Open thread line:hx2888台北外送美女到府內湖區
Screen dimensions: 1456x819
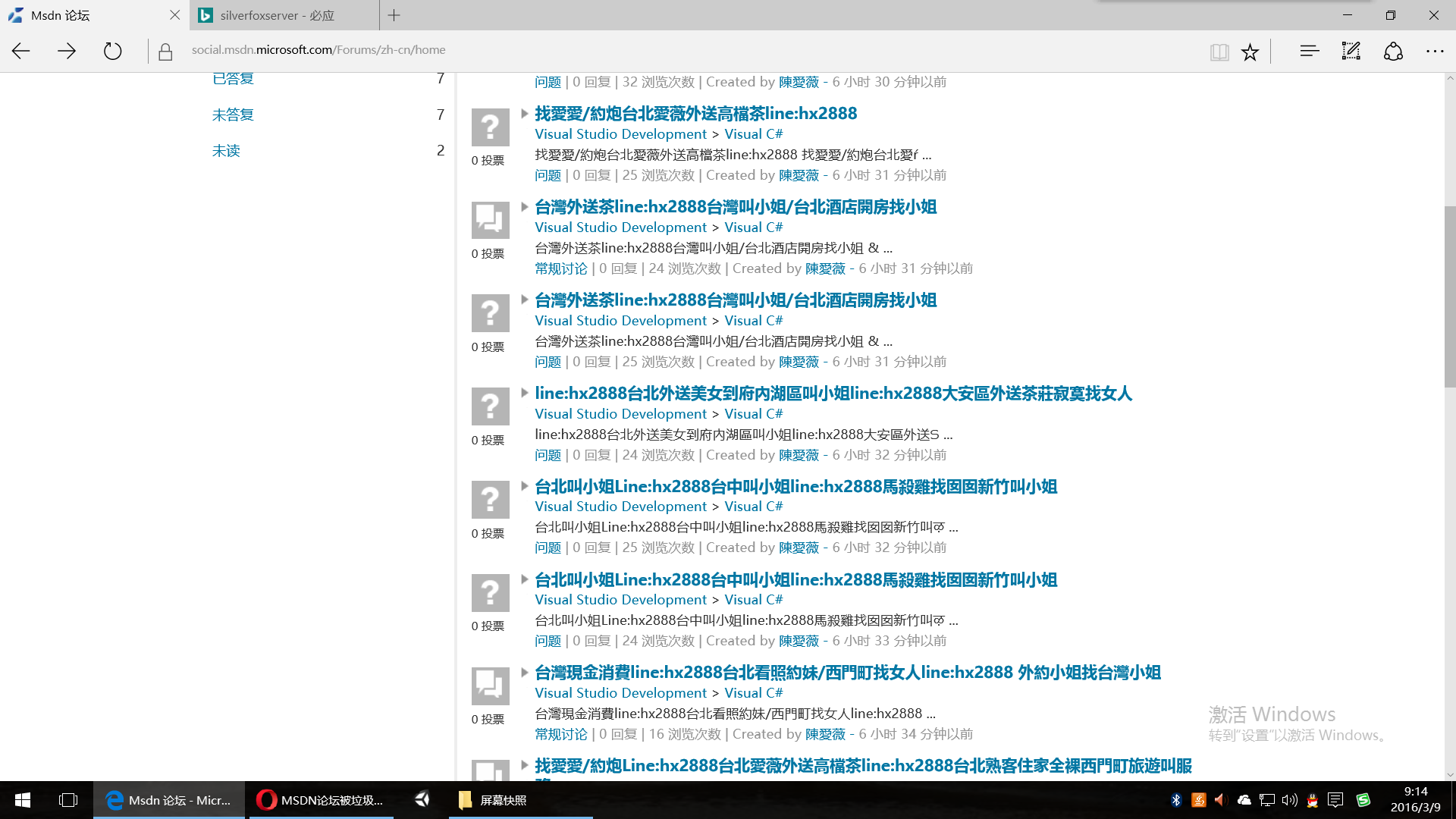[x=833, y=393]
